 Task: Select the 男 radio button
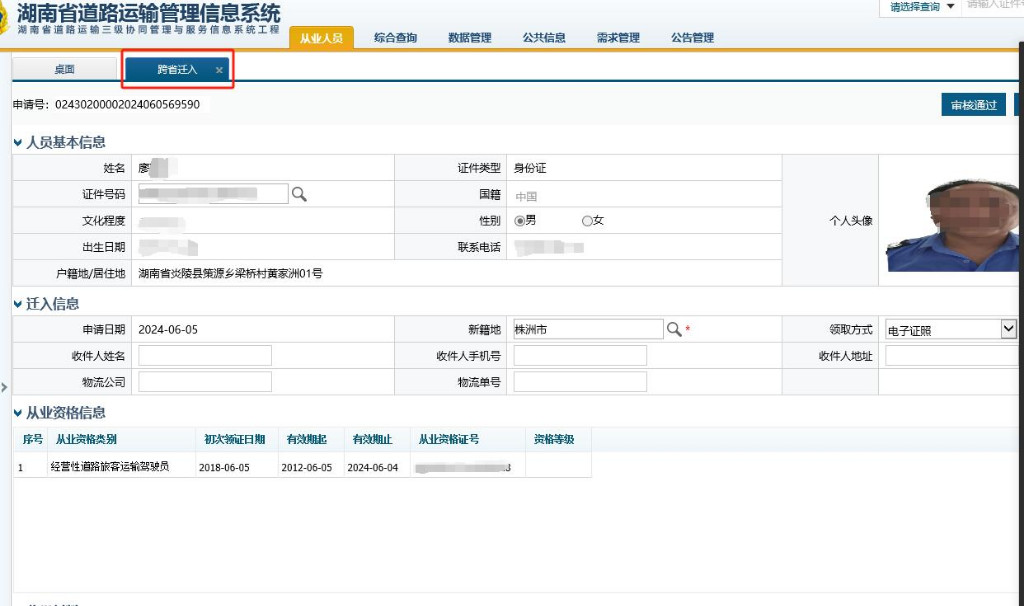tap(520, 220)
